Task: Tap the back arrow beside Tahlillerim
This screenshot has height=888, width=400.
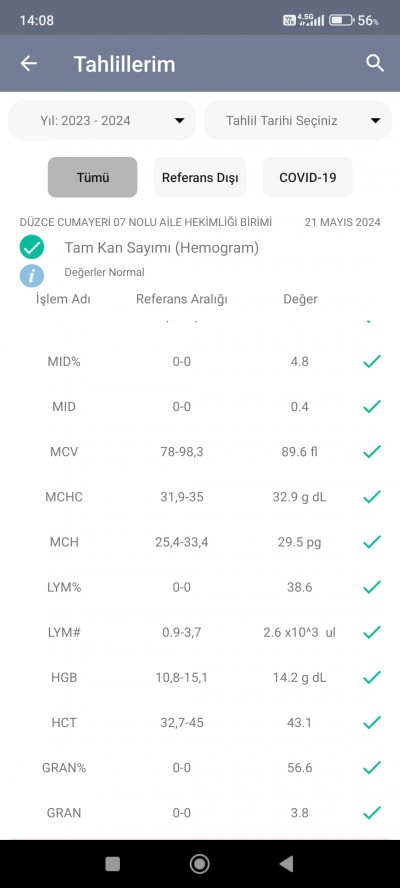Action: tap(28, 63)
